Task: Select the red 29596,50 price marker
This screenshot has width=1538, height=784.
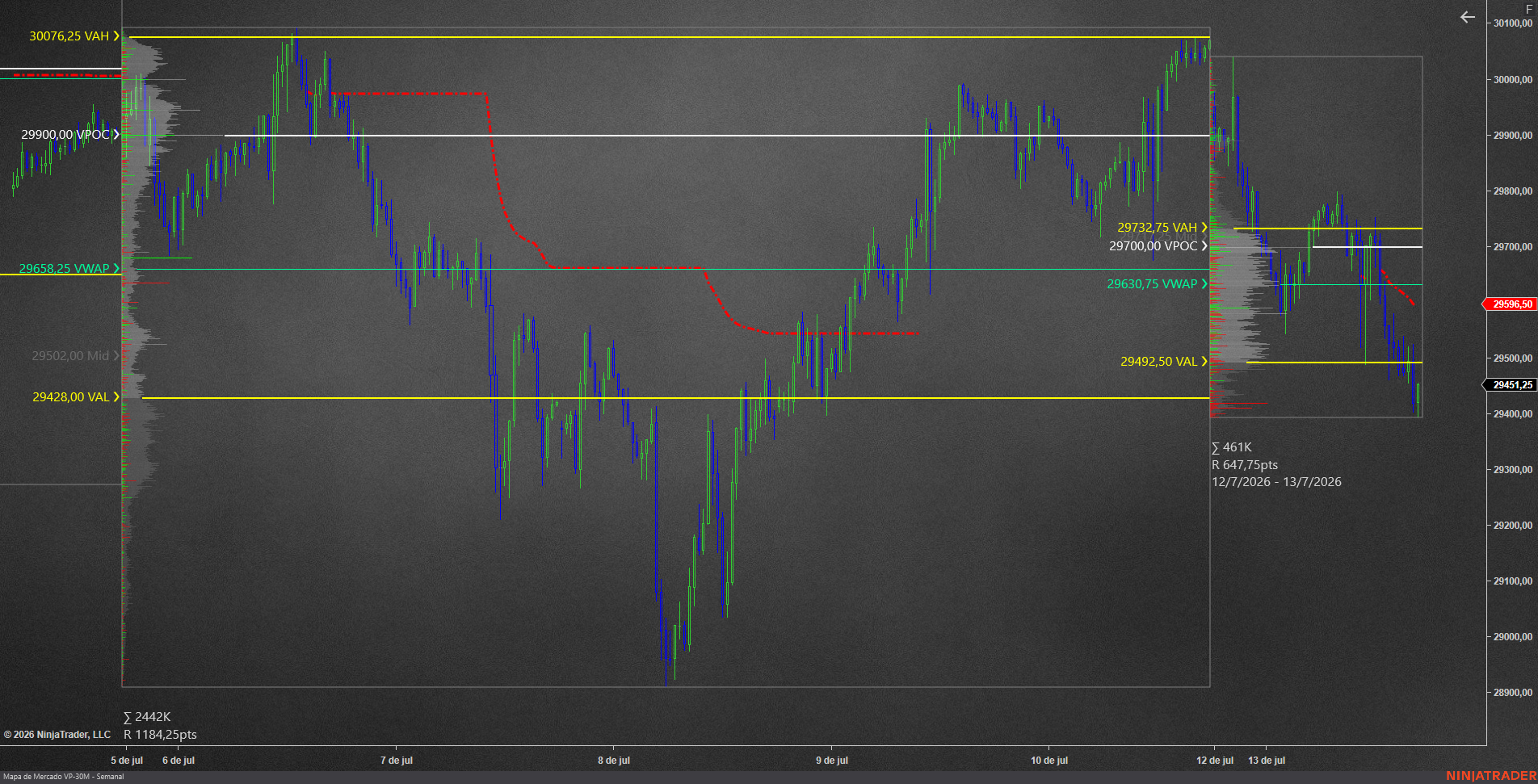Action: click(x=1510, y=304)
